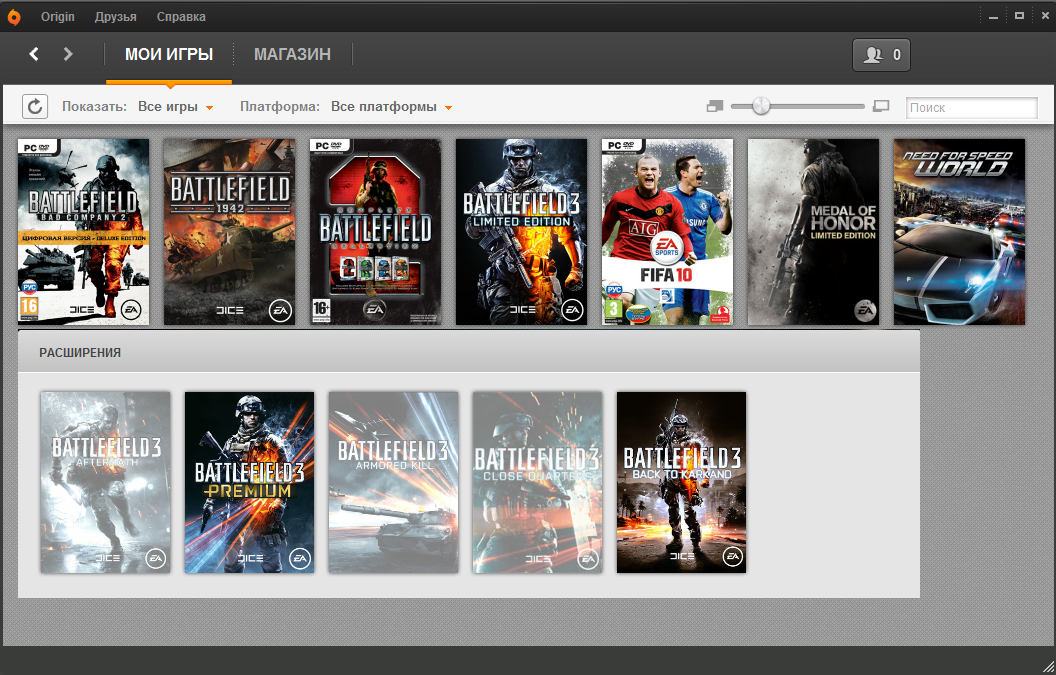1056x675 pixels.
Task: Open Battlefield 3 Armored Kill expansion
Action: [393, 482]
